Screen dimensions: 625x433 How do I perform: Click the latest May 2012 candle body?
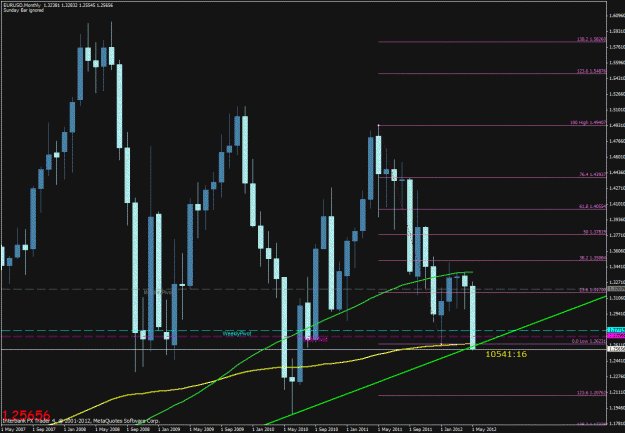[x=473, y=317]
